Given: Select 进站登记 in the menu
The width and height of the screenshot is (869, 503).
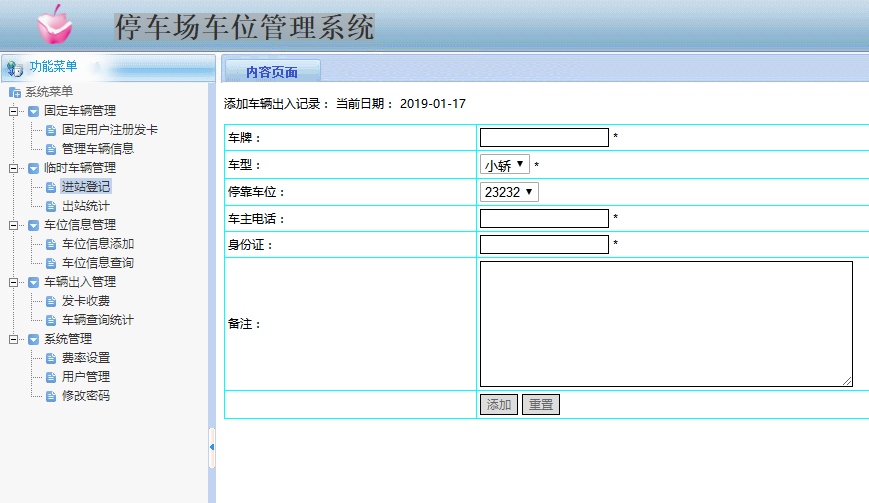Looking at the screenshot, I should 86,187.
